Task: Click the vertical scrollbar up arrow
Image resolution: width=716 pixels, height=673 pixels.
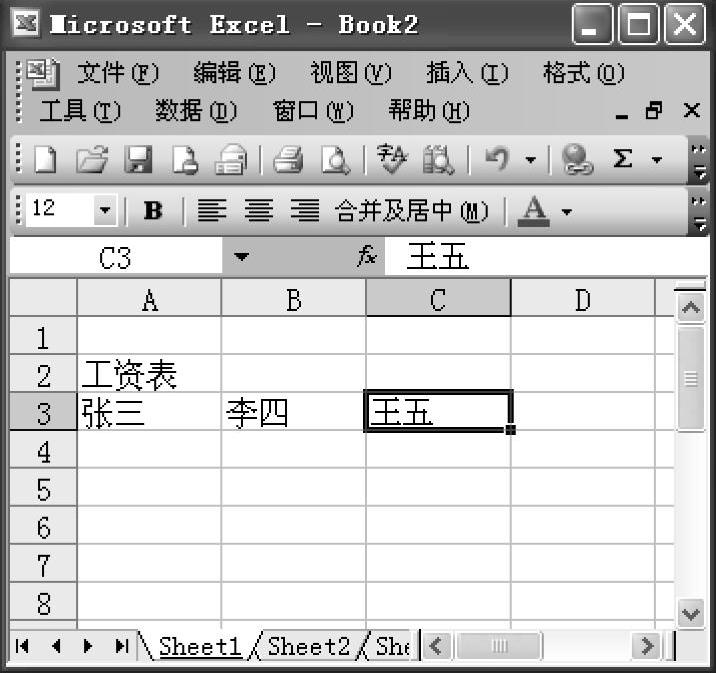Action: [x=690, y=308]
